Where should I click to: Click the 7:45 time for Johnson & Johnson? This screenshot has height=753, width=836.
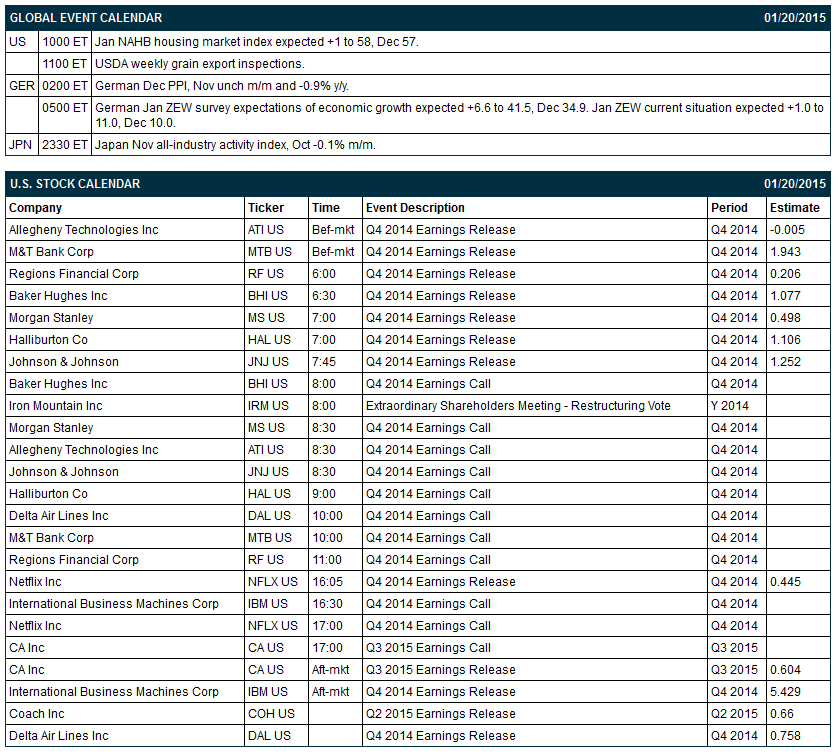[x=324, y=362]
